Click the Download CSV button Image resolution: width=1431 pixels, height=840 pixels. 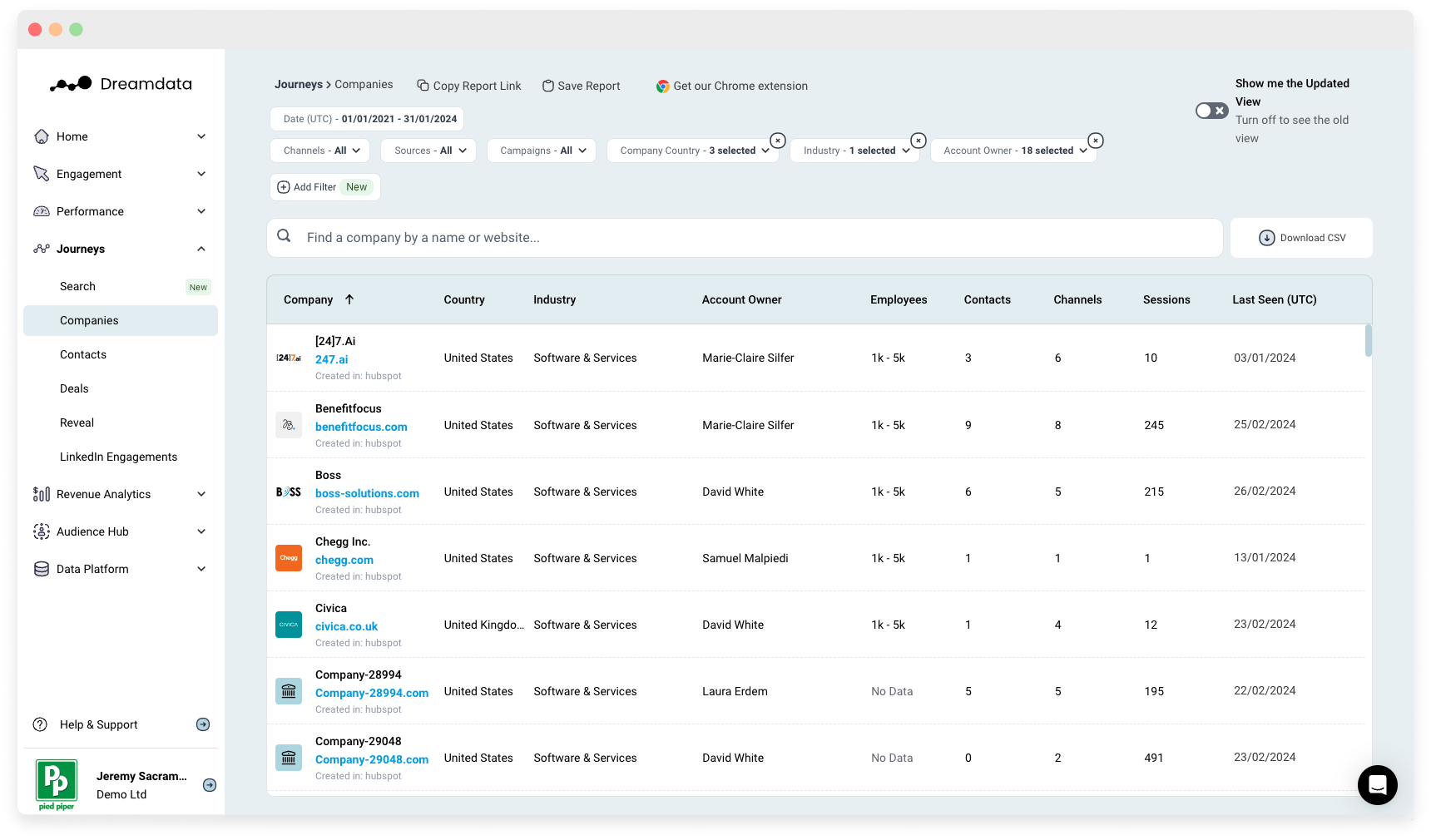click(x=1301, y=238)
